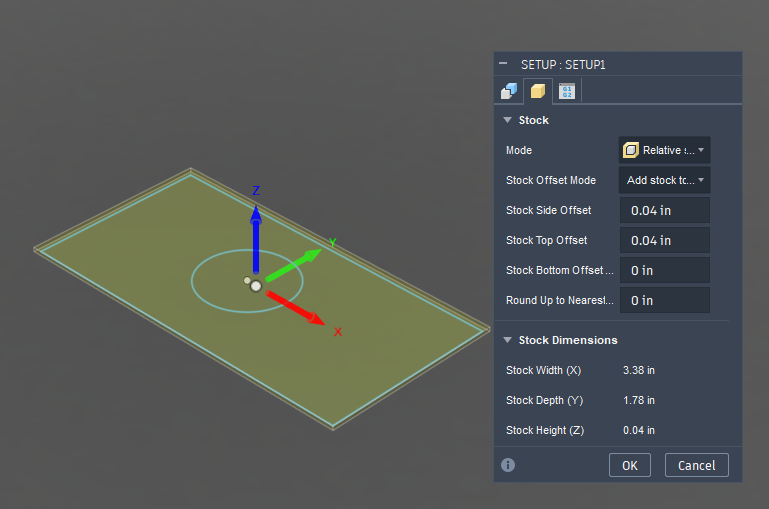Collapse the Stock section triangle

(x=507, y=120)
